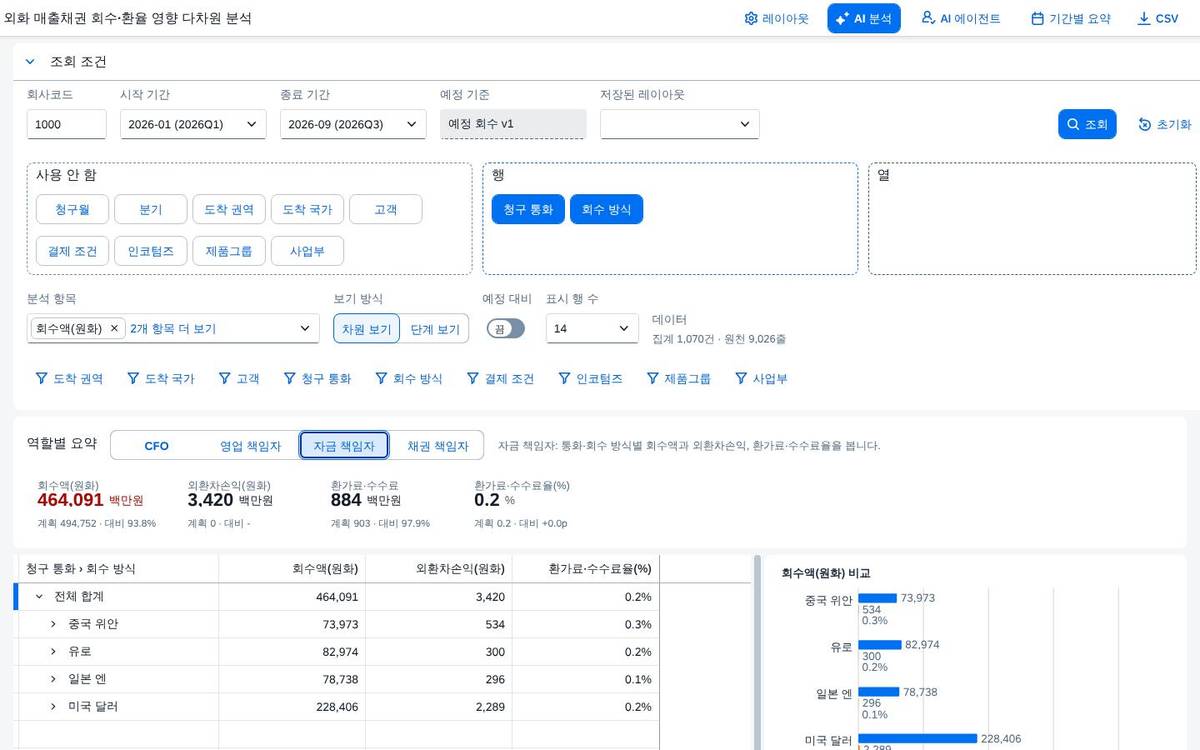This screenshot has height=750, width=1200.
Task: Open the 2개 항목 더 보기 link
Action: 172,328
